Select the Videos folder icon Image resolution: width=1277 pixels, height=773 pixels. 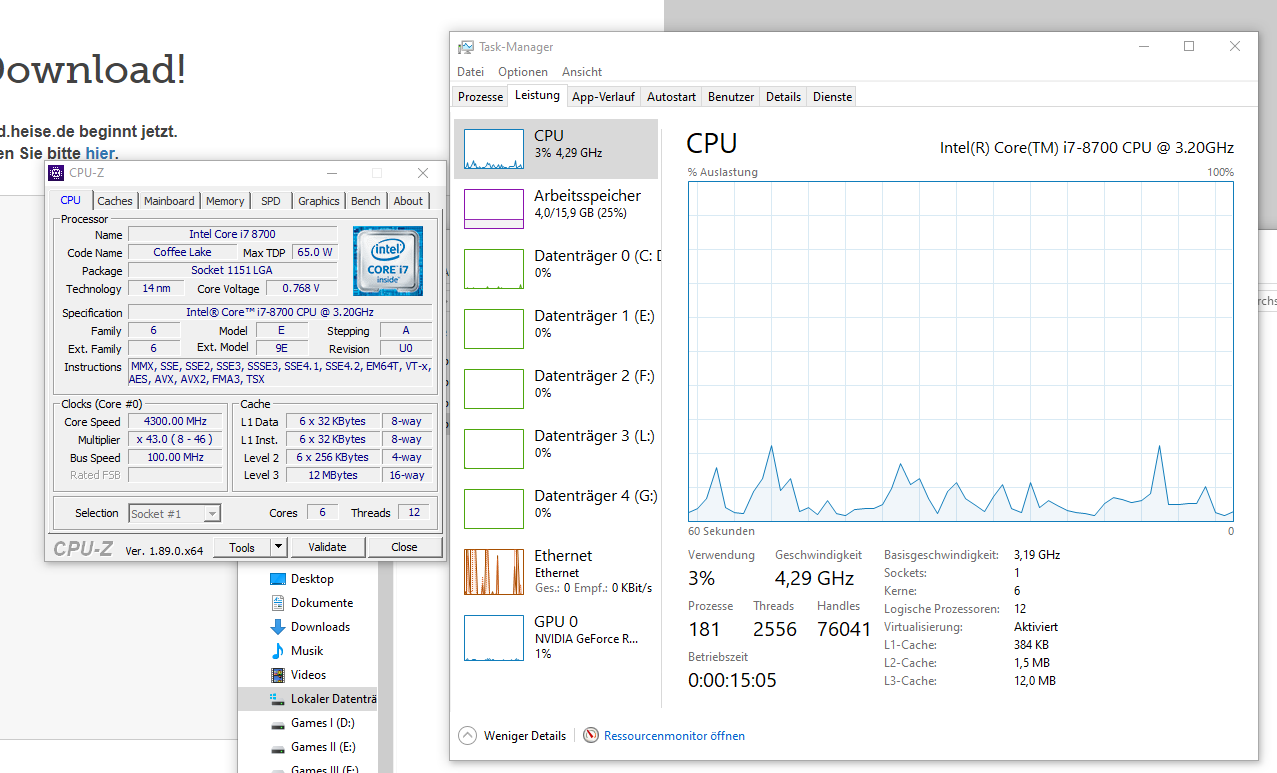pyautogui.click(x=278, y=675)
